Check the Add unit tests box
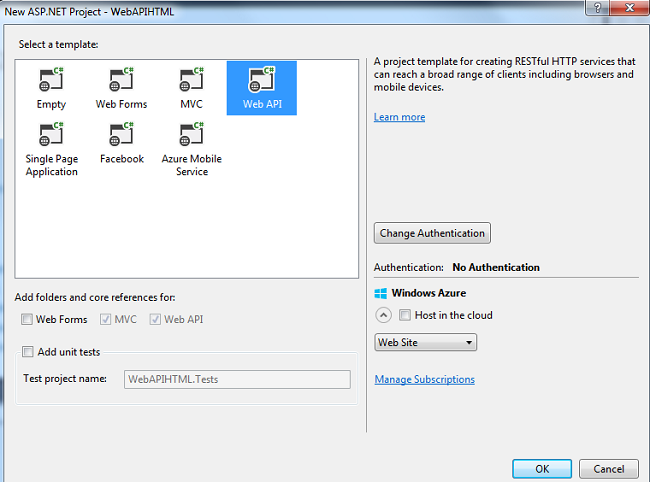This screenshot has width=650, height=482. tap(28, 352)
